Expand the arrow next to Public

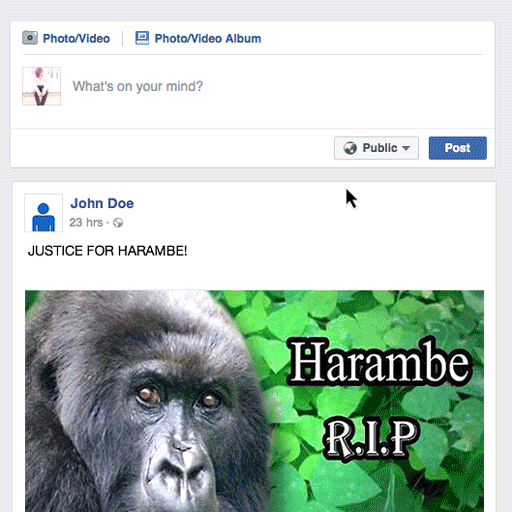406,148
